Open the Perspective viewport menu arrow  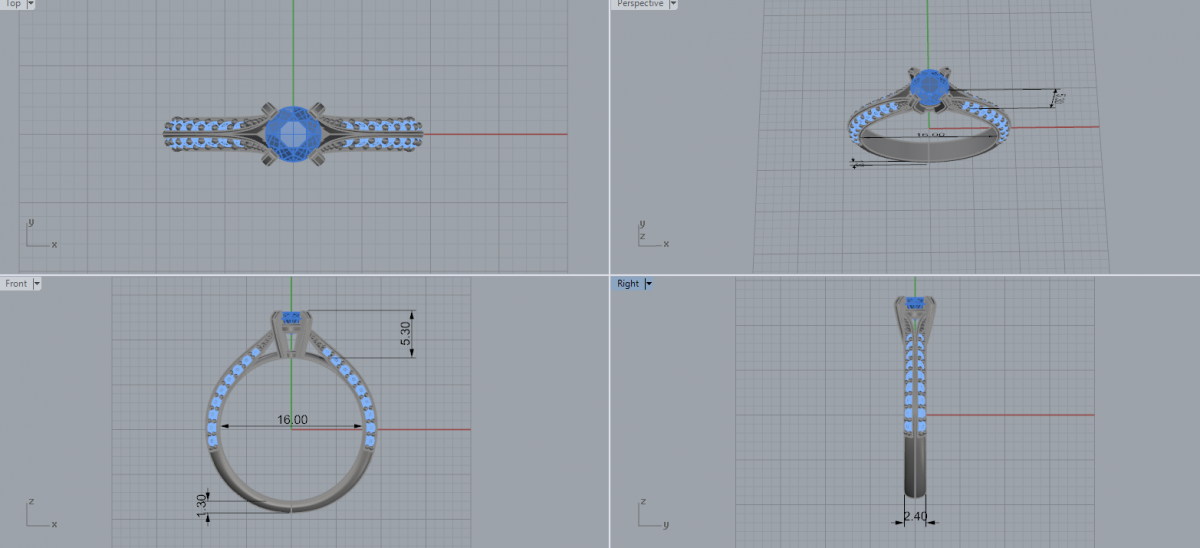click(673, 4)
